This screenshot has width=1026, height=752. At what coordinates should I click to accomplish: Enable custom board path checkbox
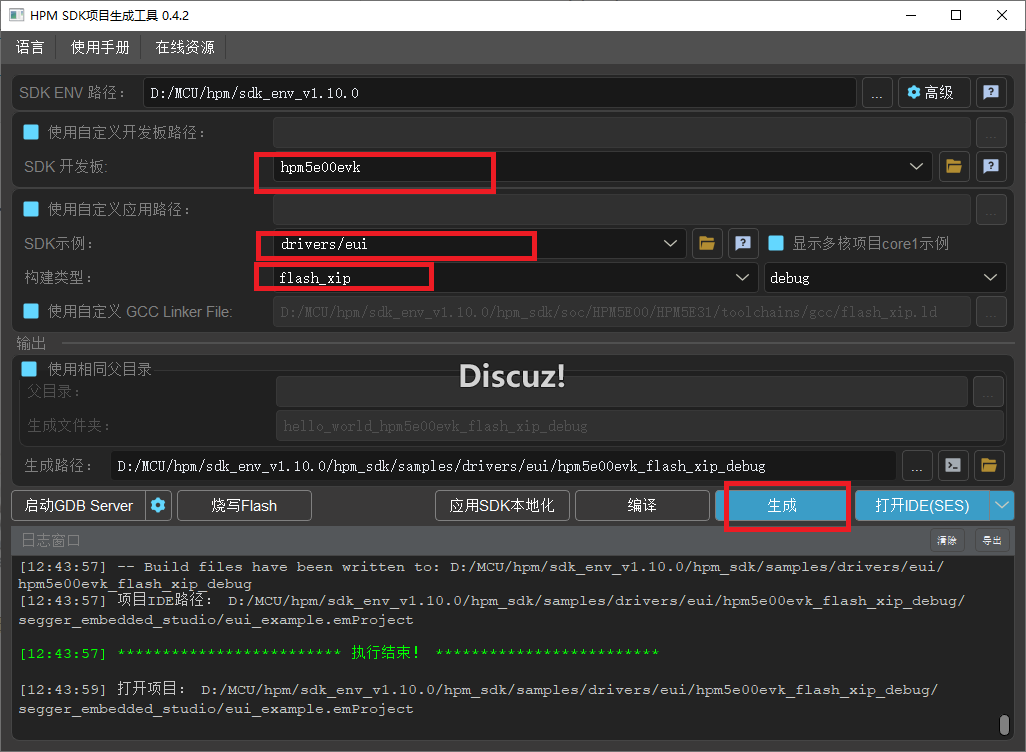coord(31,132)
